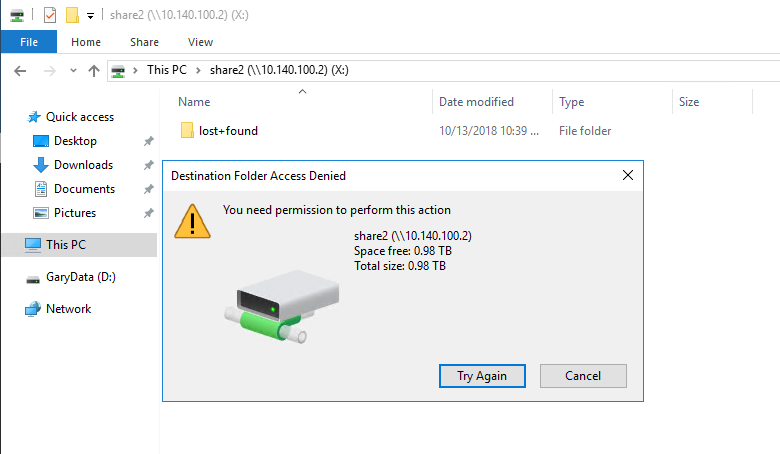Select Network in the navigation pane

tap(69, 309)
